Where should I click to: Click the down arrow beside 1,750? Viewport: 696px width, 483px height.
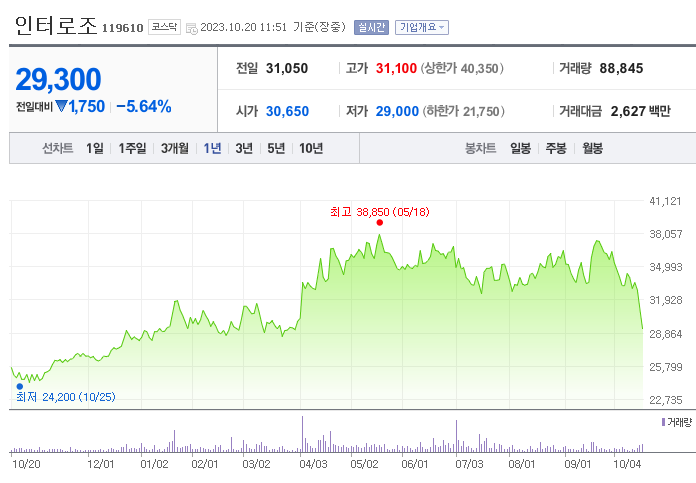tap(61, 107)
